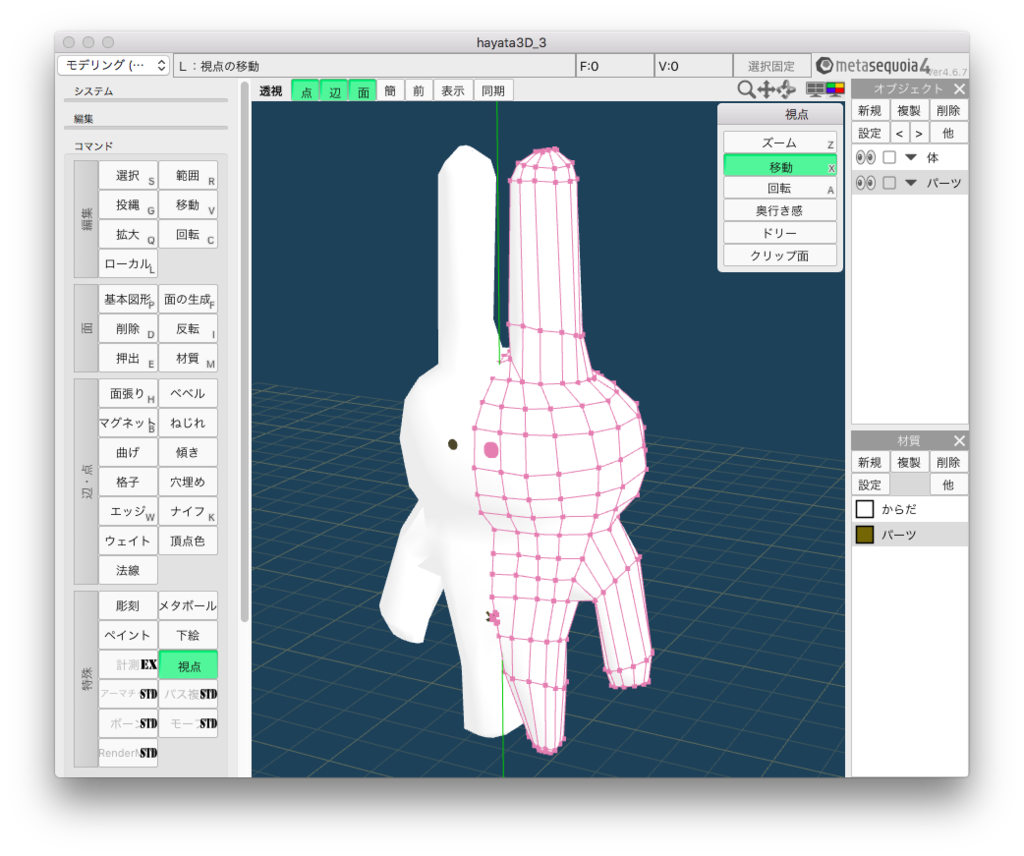Choose クリップ面 in the 視点 panel

pos(780,255)
